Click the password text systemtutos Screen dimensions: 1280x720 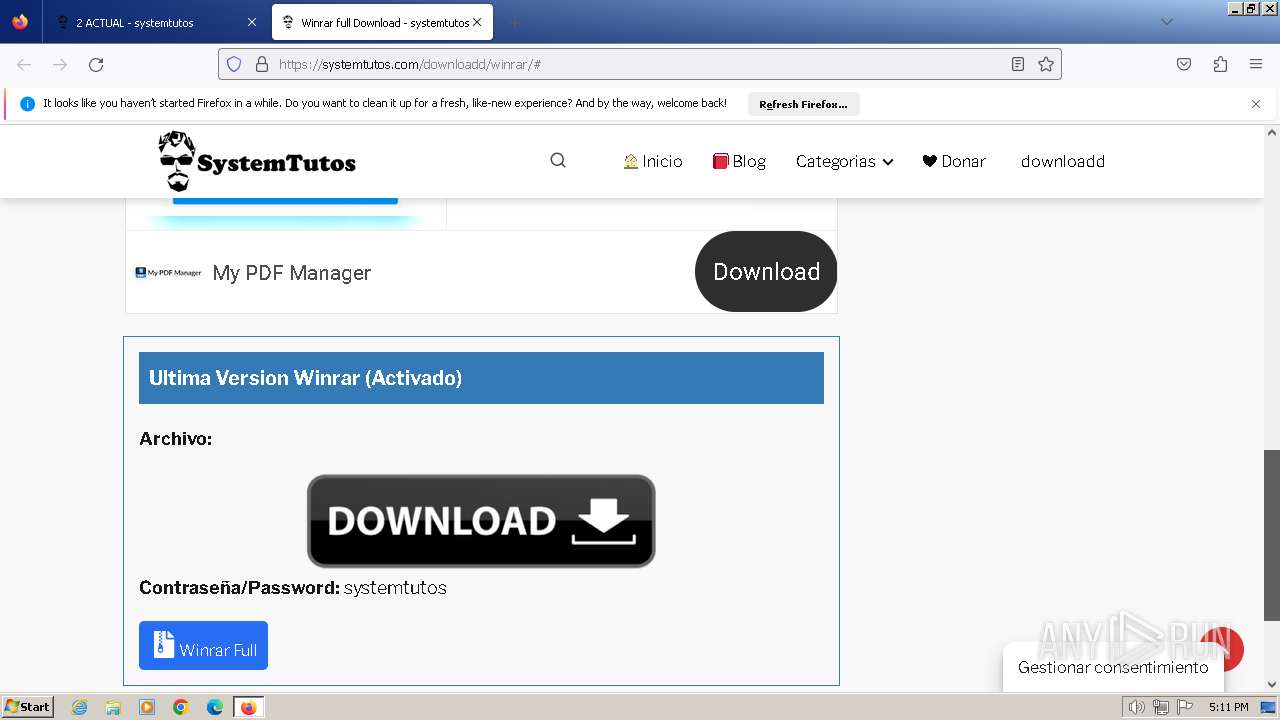click(395, 588)
